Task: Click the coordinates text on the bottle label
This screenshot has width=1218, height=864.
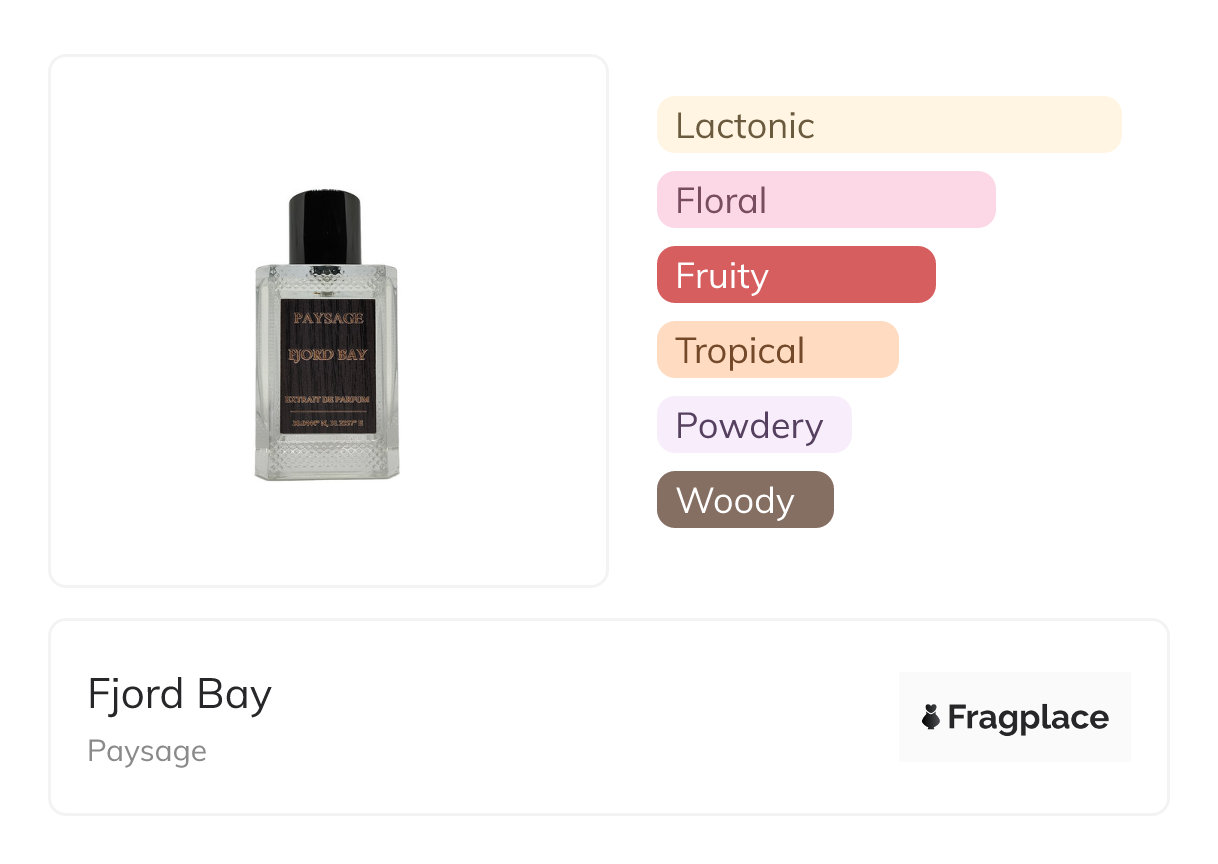Action: coord(327,424)
